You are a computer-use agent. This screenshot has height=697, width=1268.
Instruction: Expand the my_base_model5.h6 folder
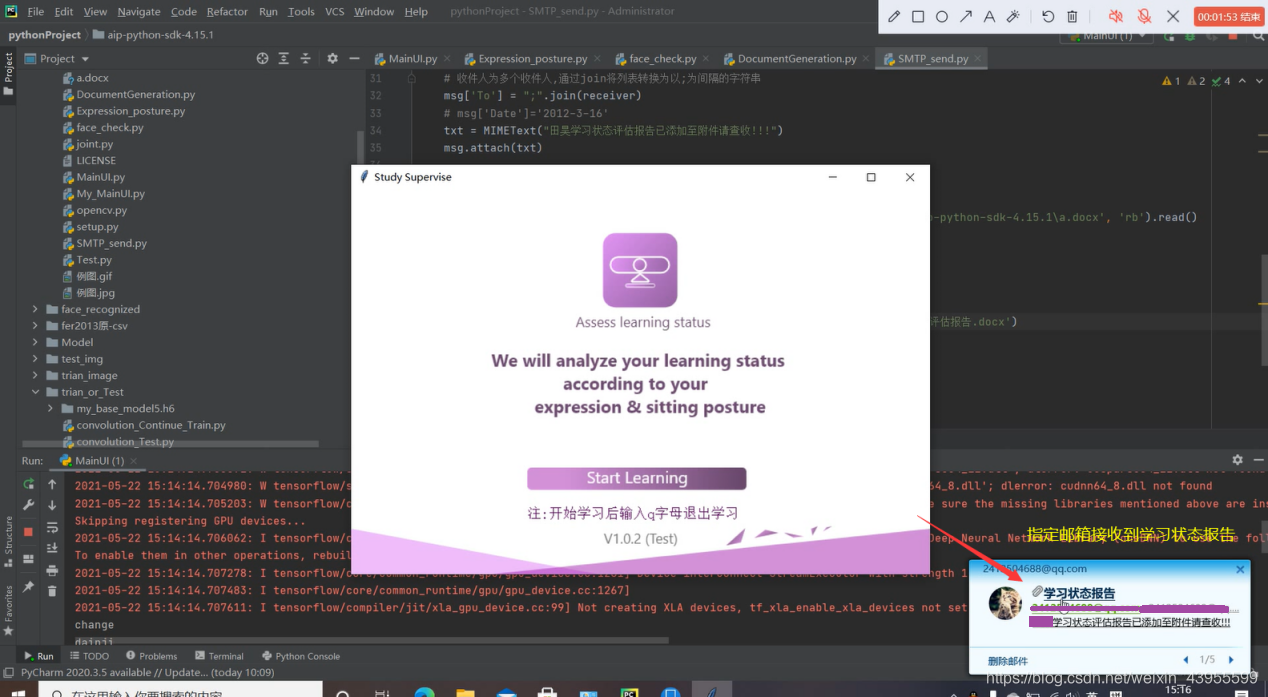(x=52, y=408)
